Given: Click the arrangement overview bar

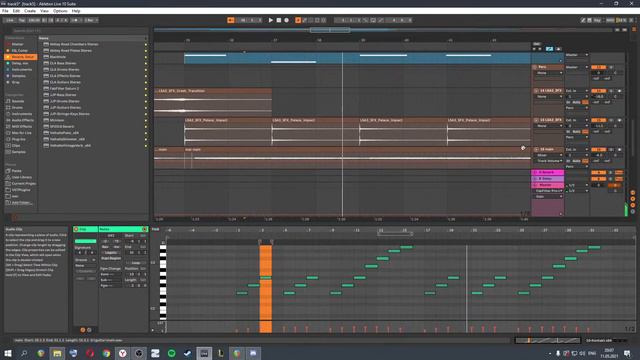Looking at the screenshot, I should [x=383, y=30].
